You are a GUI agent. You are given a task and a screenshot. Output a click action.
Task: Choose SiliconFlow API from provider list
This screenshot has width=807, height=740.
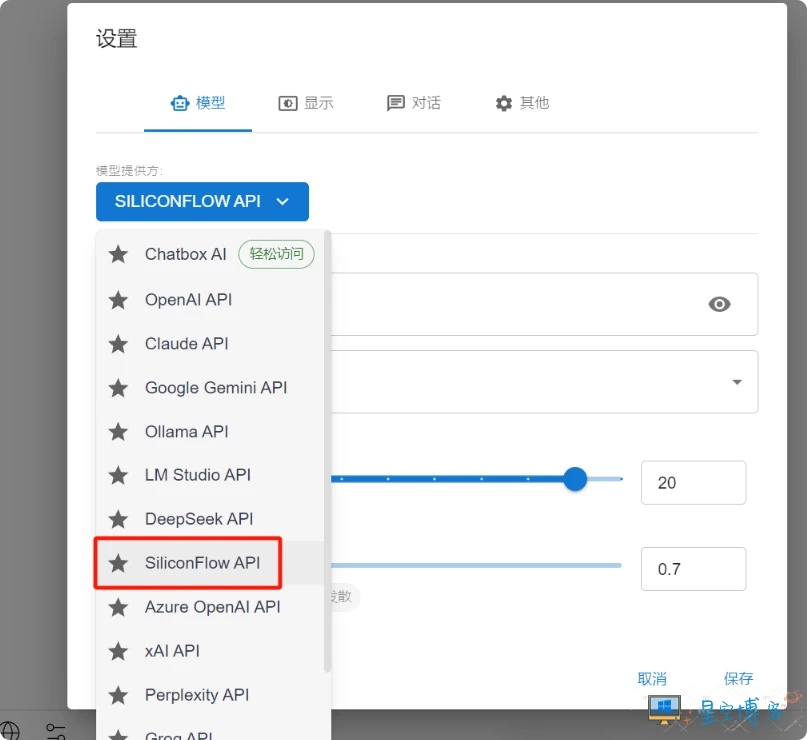click(x=210, y=563)
